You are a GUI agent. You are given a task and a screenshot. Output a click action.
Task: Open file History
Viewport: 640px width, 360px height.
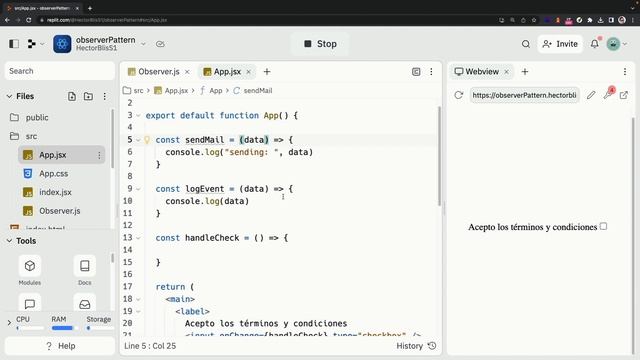tap(416, 346)
